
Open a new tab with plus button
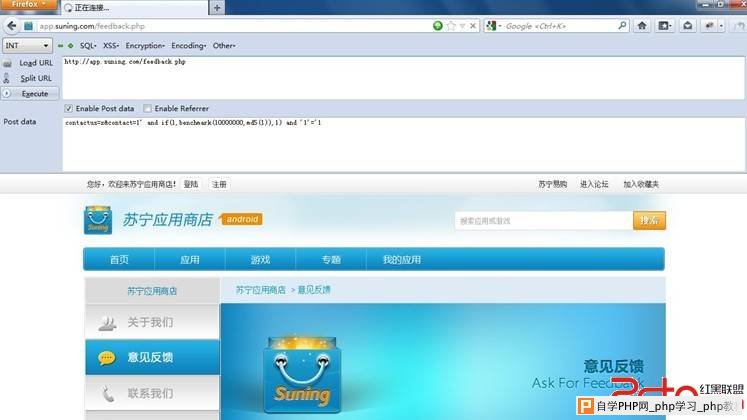coord(217,8)
